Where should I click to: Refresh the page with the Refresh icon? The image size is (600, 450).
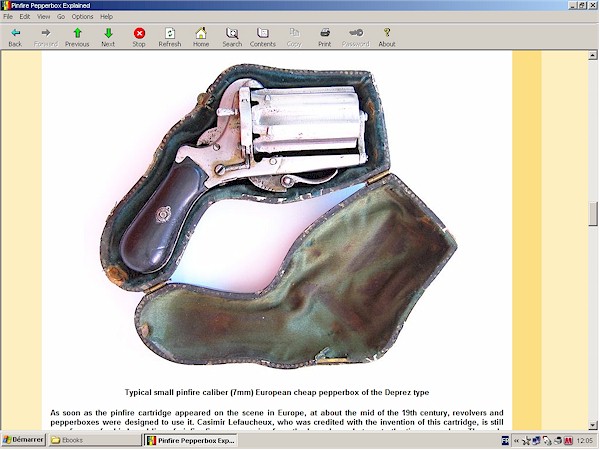pos(170,33)
